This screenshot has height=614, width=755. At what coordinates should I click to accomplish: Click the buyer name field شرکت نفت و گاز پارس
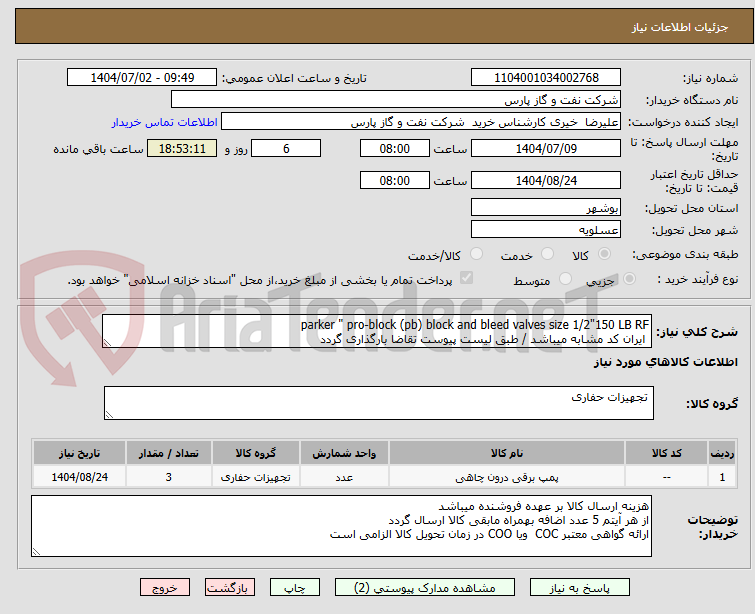(396, 100)
